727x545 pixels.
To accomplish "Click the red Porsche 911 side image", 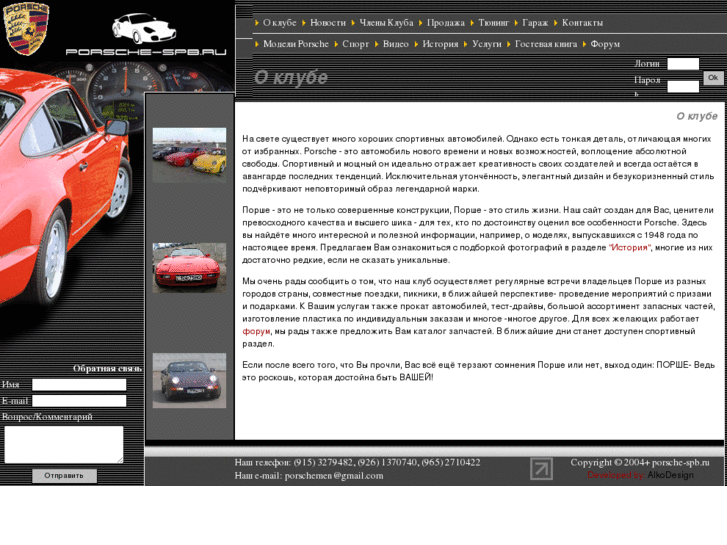I will tap(65, 186).
